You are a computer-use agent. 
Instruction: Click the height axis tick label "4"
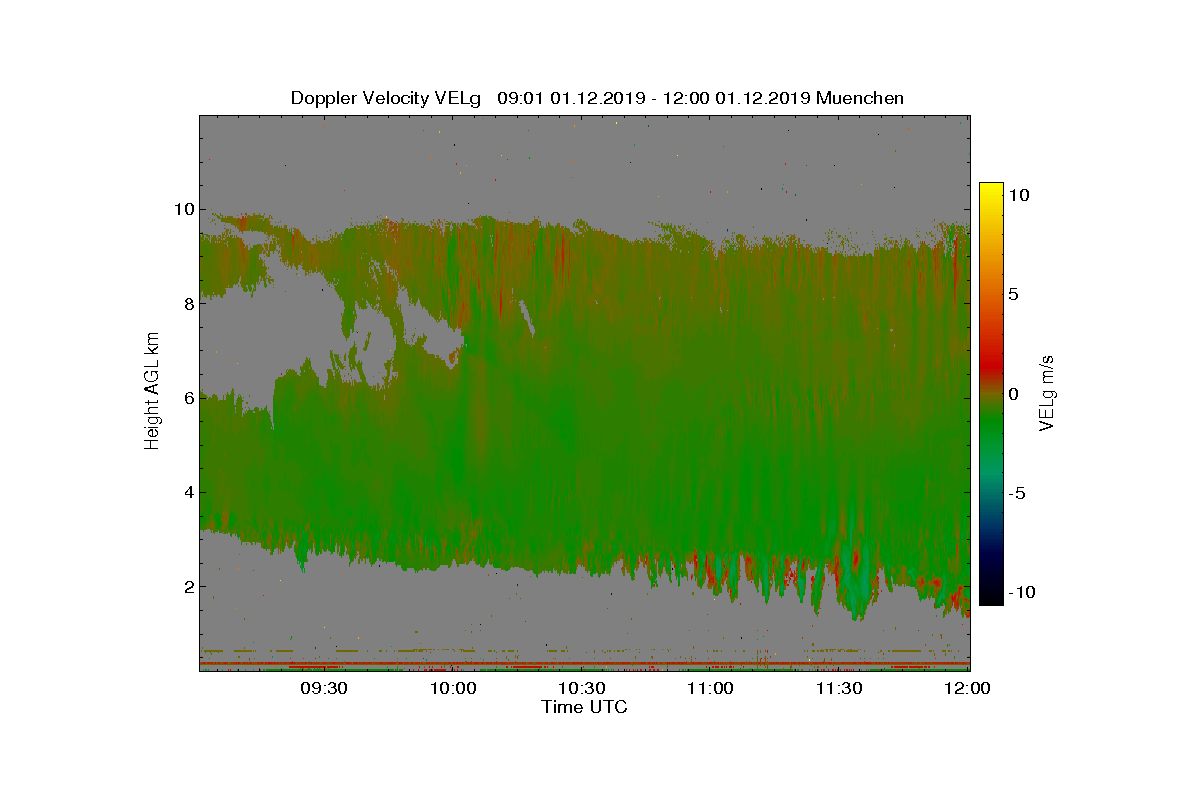(x=187, y=492)
